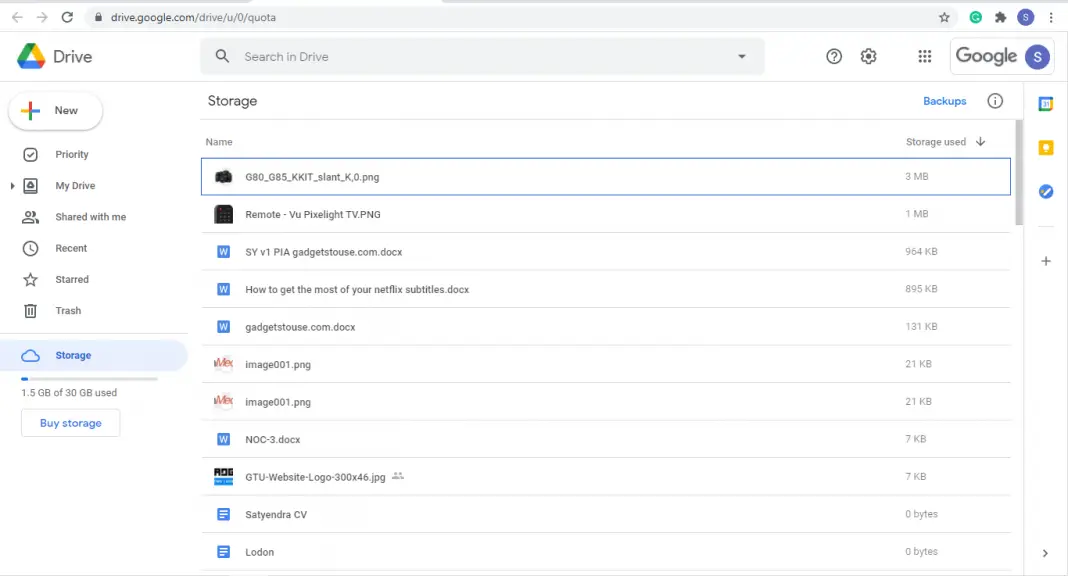Image resolution: width=1068 pixels, height=576 pixels.
Task: Open the Starred section
Action: point(72,279)
